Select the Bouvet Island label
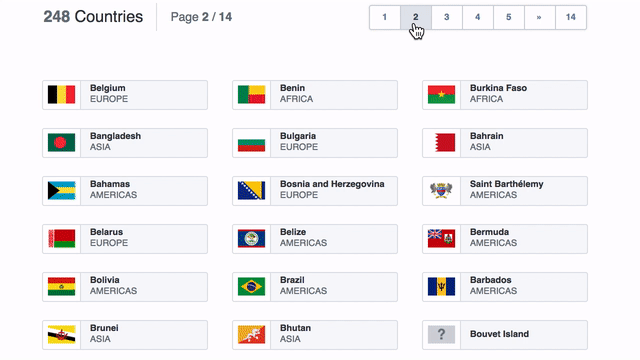The image size is (640, 360). [x=499, y=334]
